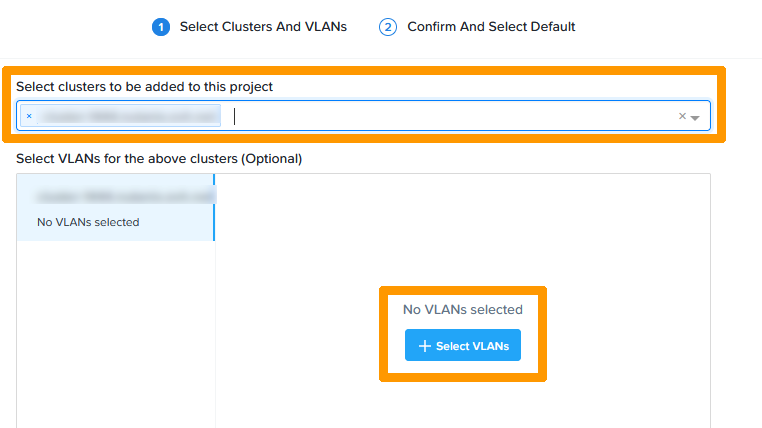Click the centered 'No VLANs selected' message

point(462,310)
